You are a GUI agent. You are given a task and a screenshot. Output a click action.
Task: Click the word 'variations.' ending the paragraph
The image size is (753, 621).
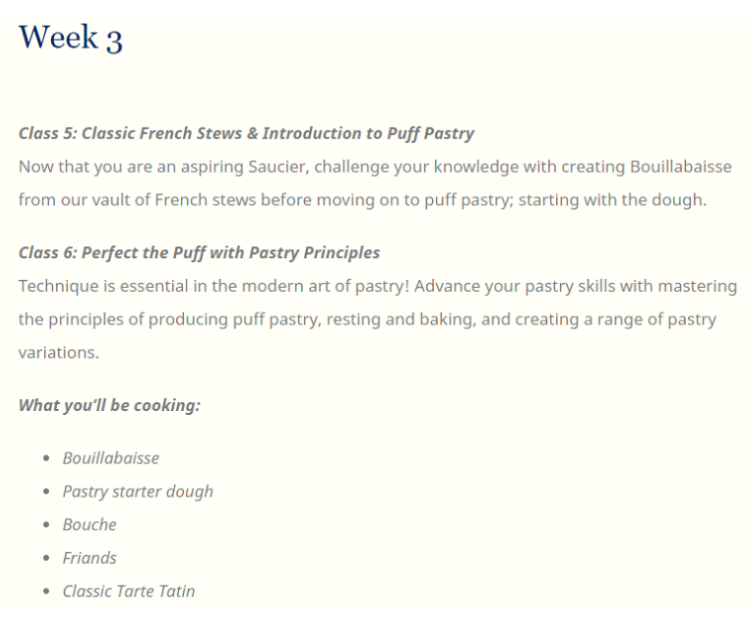(x=59, y=353)
